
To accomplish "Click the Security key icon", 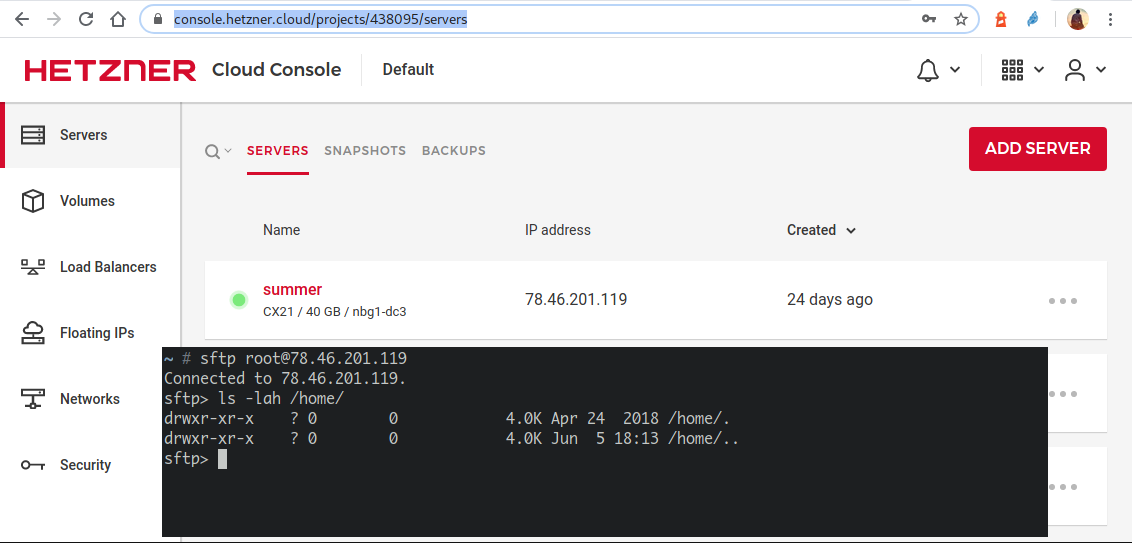I will 32,465.
